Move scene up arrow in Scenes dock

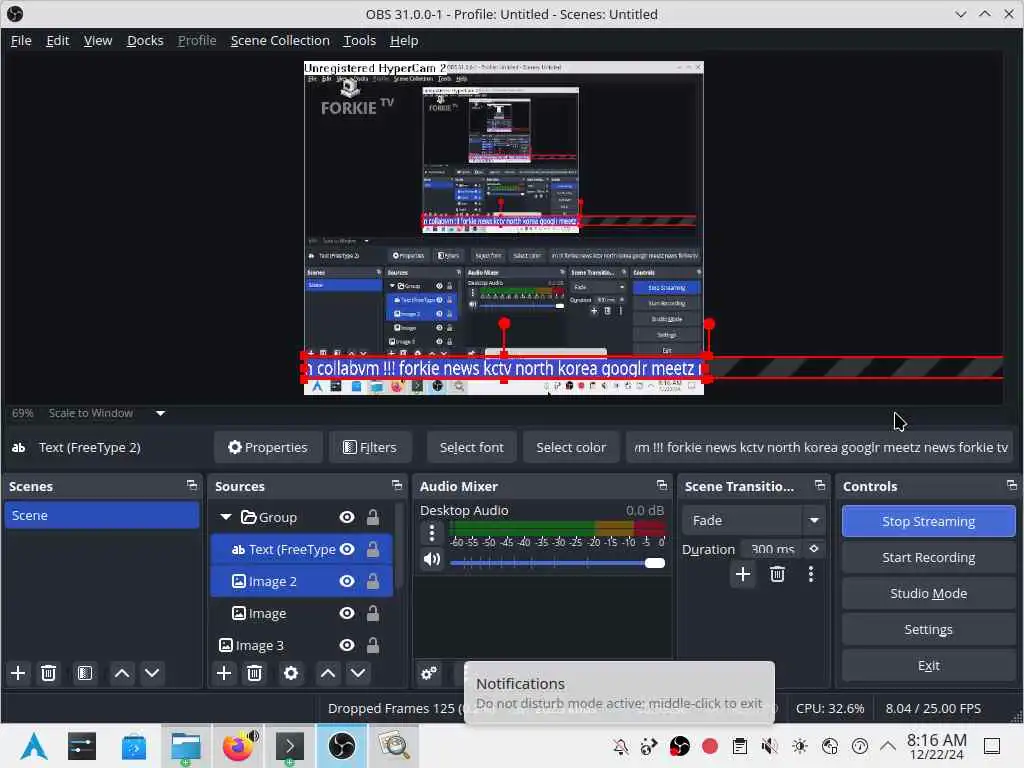(x=121, y=673)
